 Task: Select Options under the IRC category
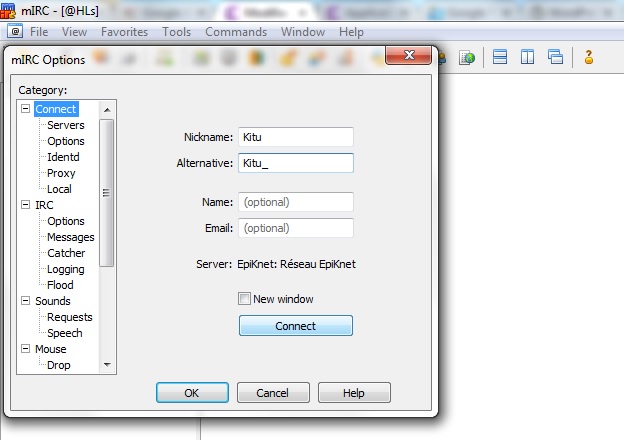(66, 221)
